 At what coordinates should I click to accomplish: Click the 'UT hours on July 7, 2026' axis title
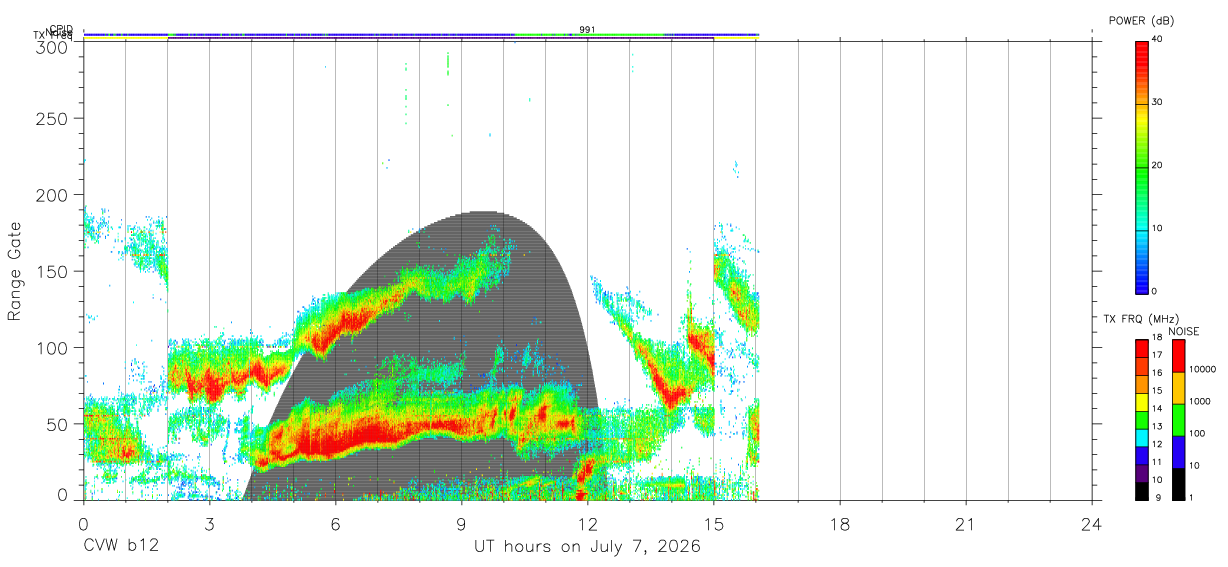coord(587,548)
